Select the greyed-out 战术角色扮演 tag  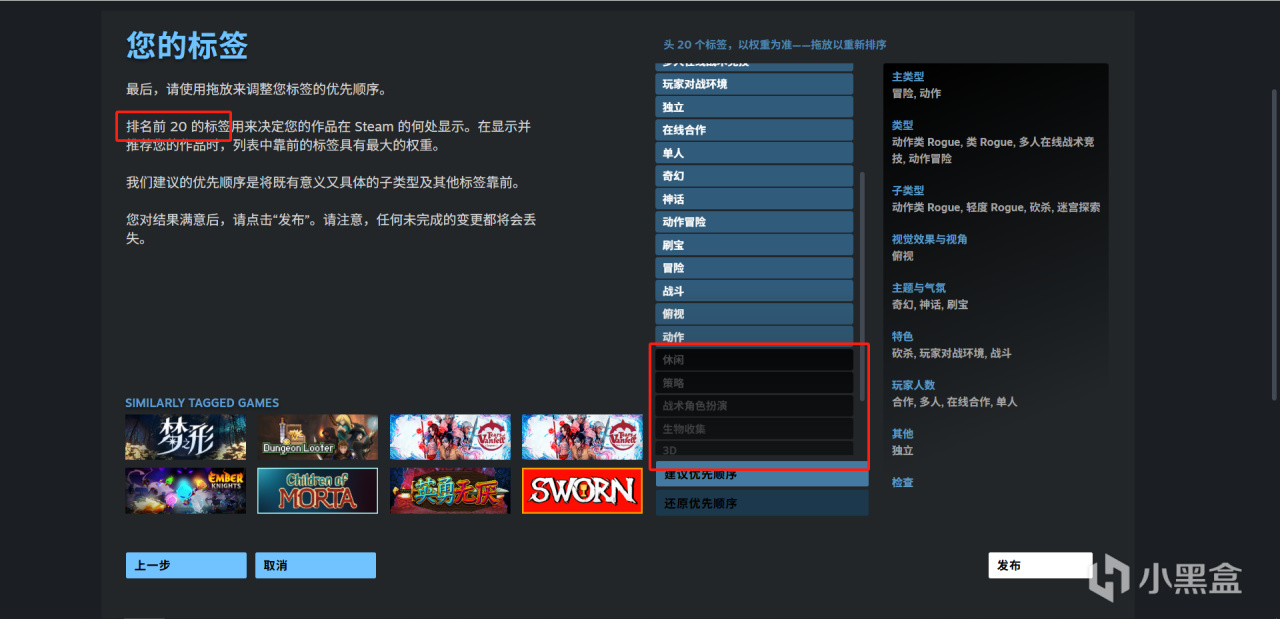pyautogui.click(x=754, y=406)
